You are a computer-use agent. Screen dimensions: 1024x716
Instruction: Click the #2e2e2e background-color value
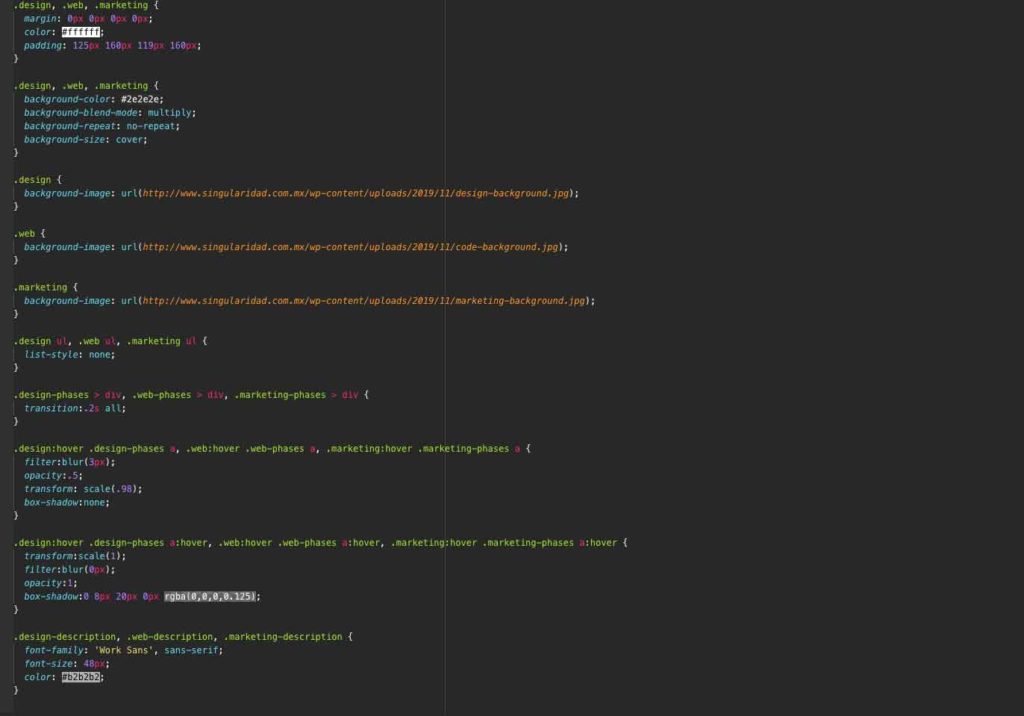141,99
